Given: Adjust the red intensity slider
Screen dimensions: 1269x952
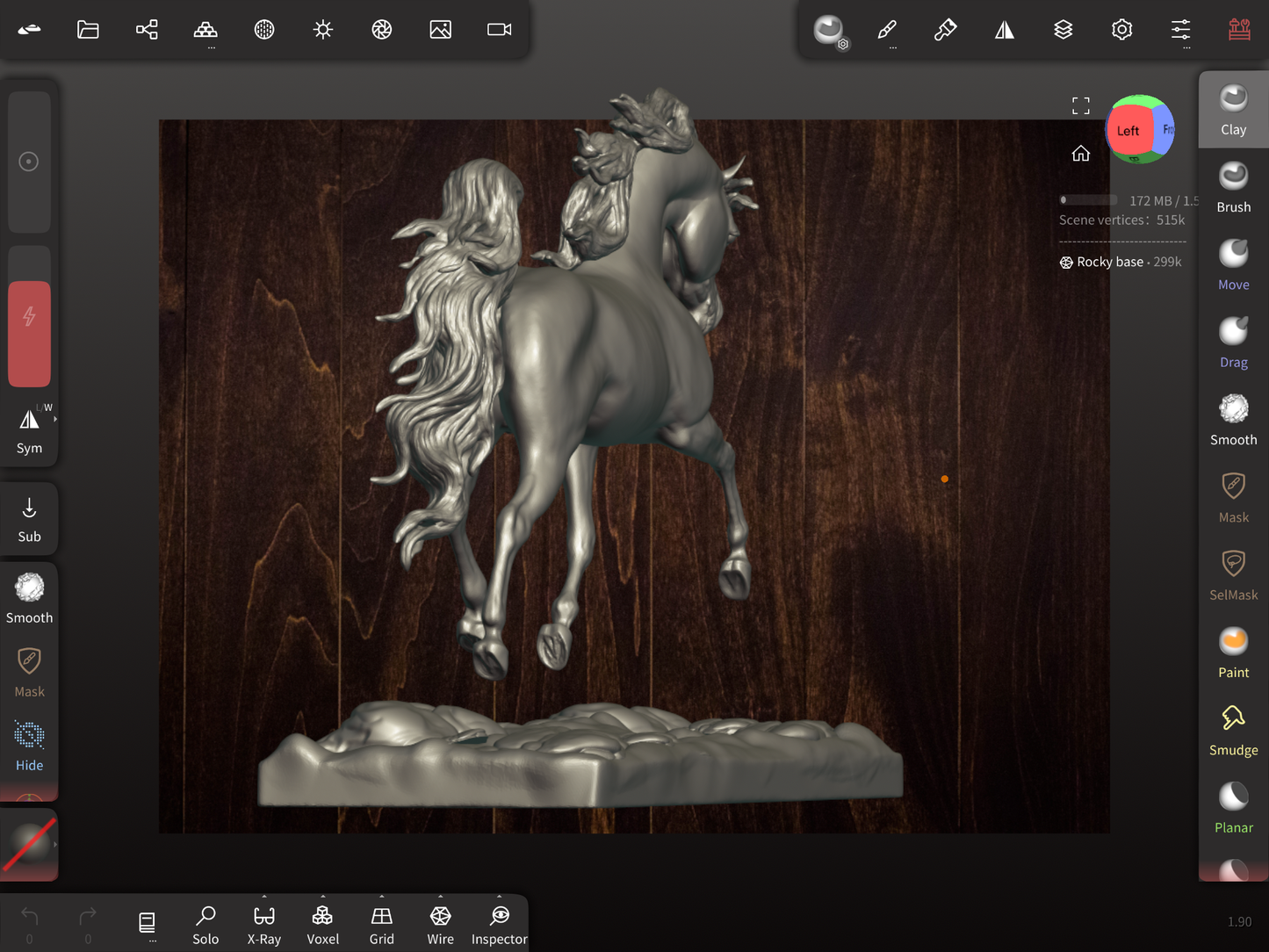Looking at the screenshot, I should (29, 333).
